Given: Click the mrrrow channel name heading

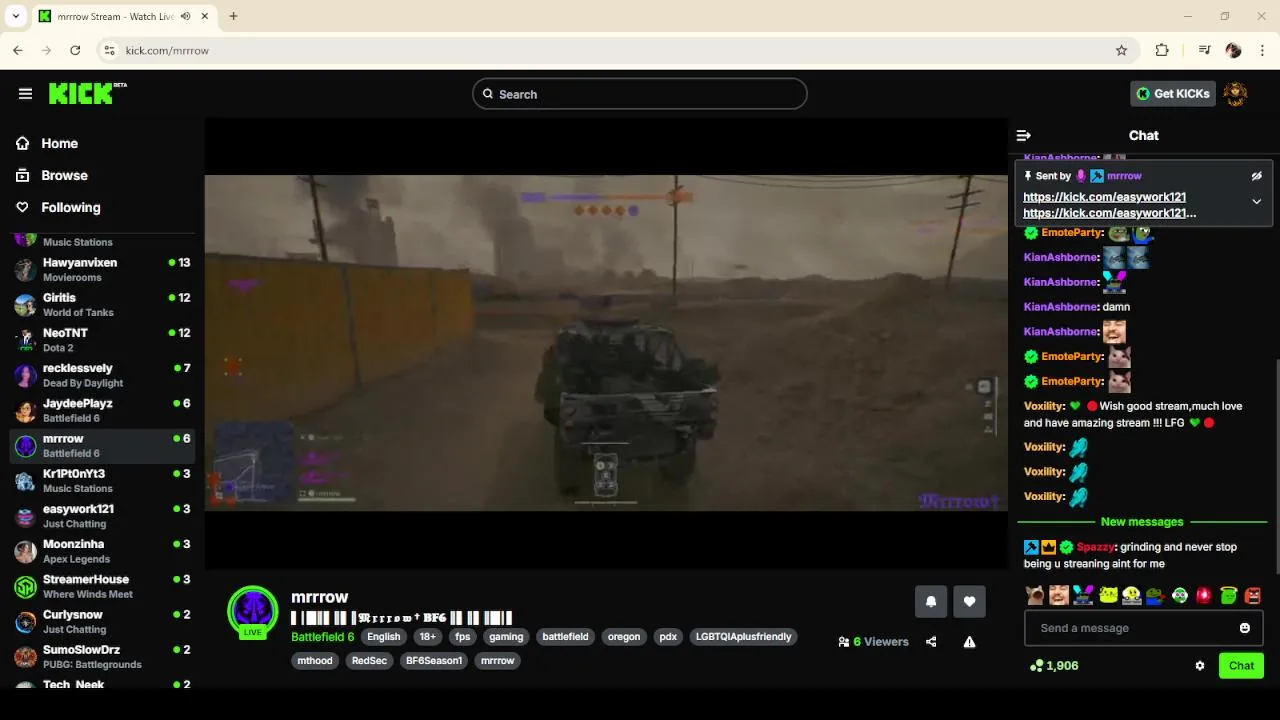Looking at the screenshot, I should (x=320, y=597).
